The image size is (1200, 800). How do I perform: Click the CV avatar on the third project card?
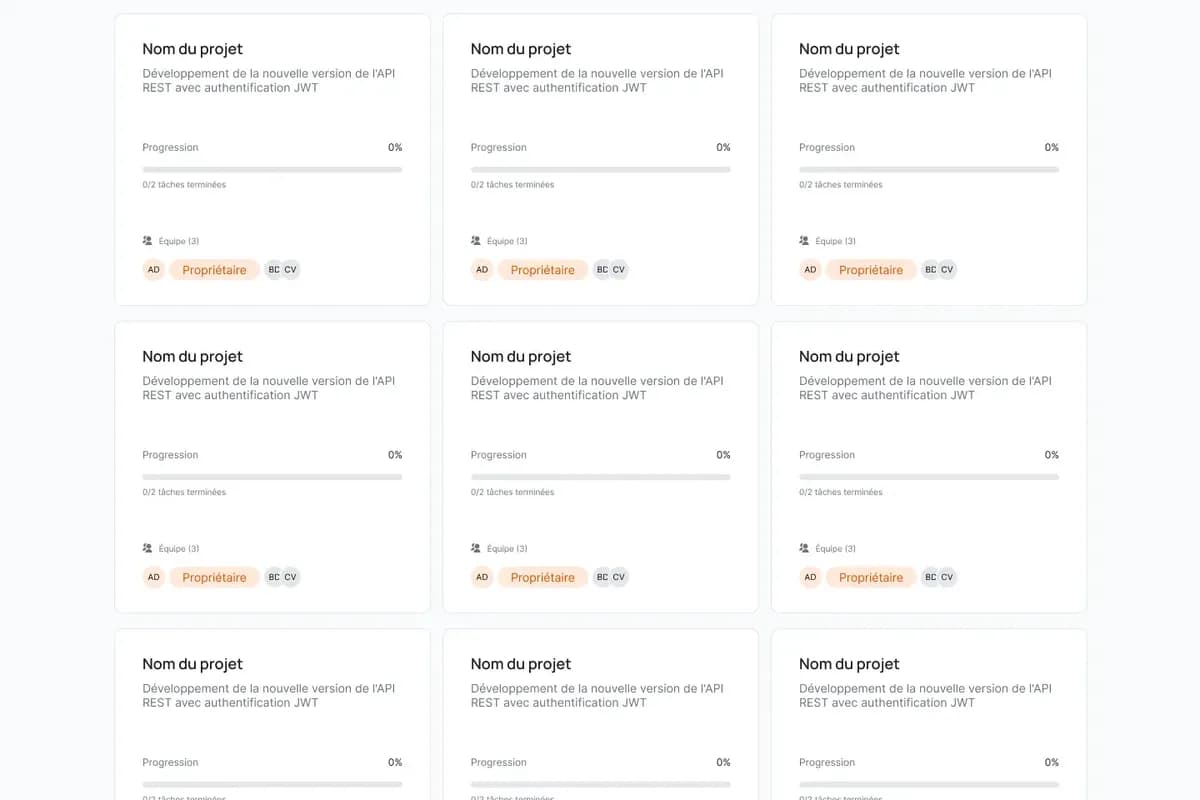pos(947,269)
